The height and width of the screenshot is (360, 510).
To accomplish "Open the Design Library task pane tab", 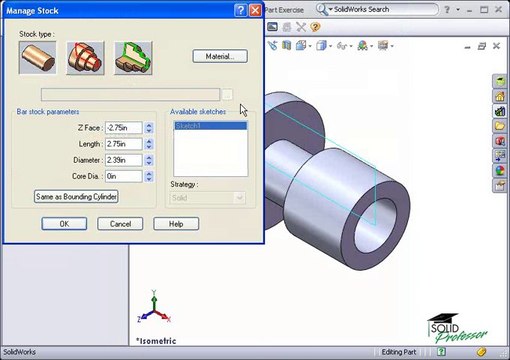I will click(x=500, y=111).
